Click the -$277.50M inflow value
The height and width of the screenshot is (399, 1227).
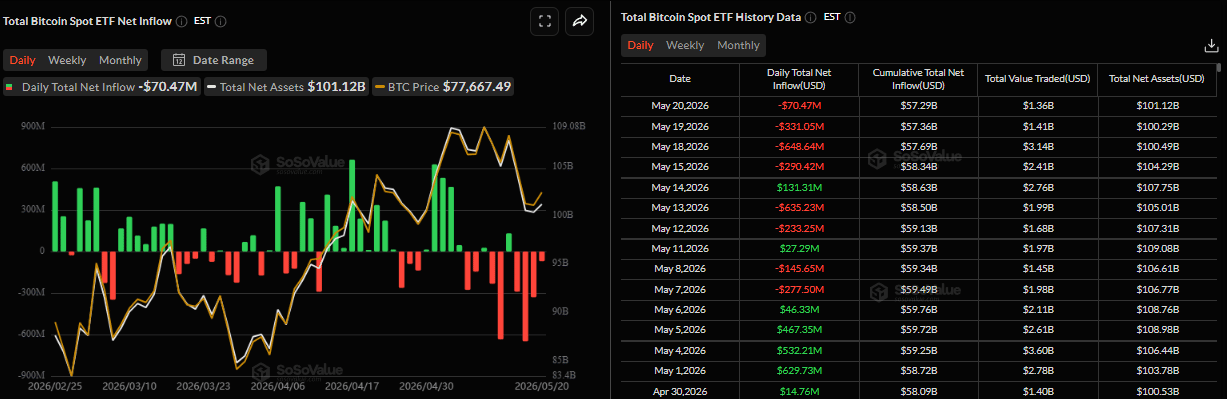coord(799,289)
